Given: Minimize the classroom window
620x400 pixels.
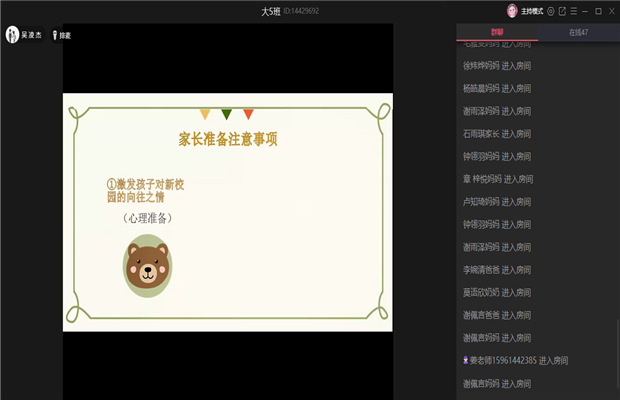Looking at the screenshot, I should pyautogui.click(x=585, y=11).
